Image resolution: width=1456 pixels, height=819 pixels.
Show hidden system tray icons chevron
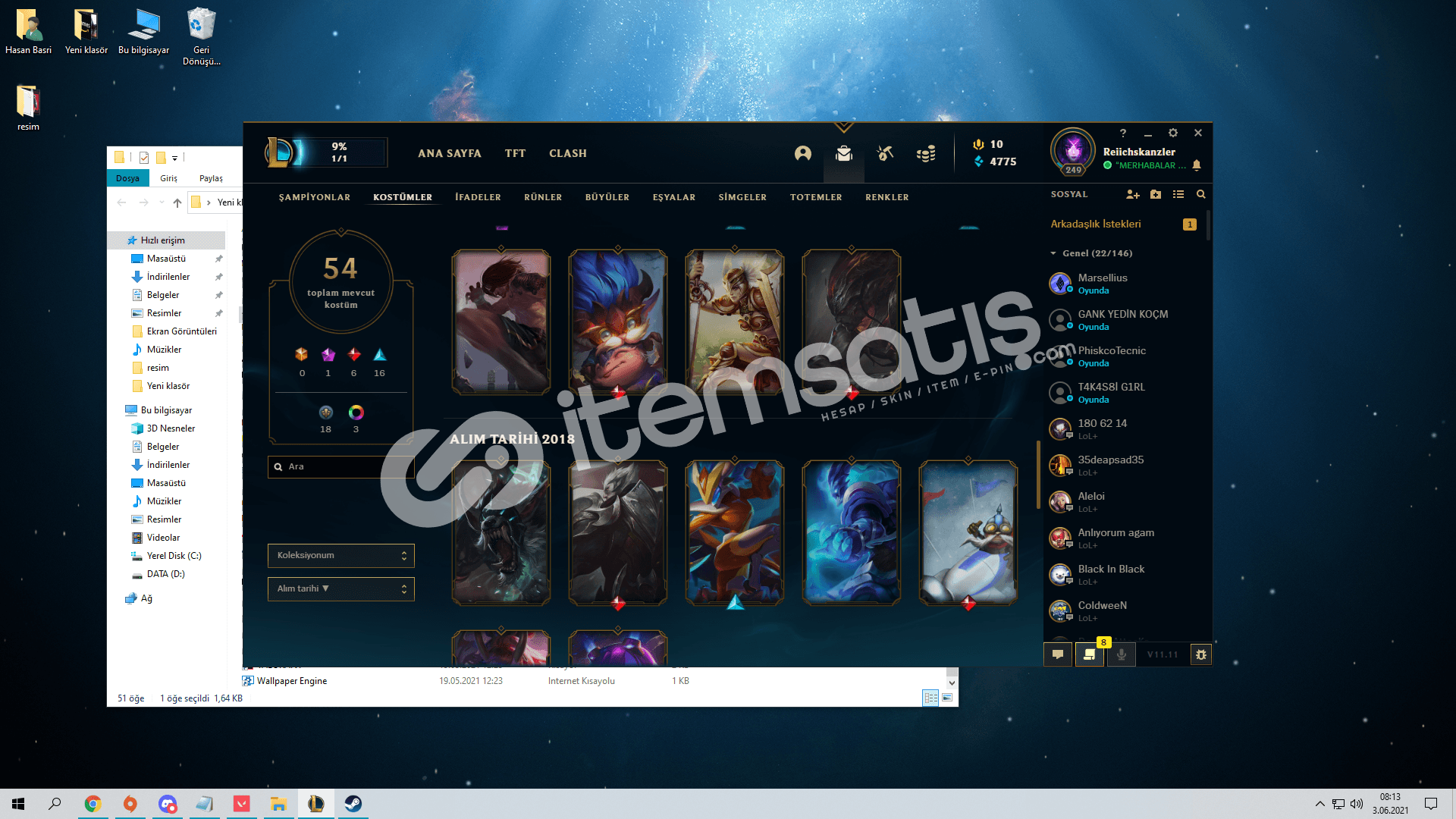(1320, 804)
